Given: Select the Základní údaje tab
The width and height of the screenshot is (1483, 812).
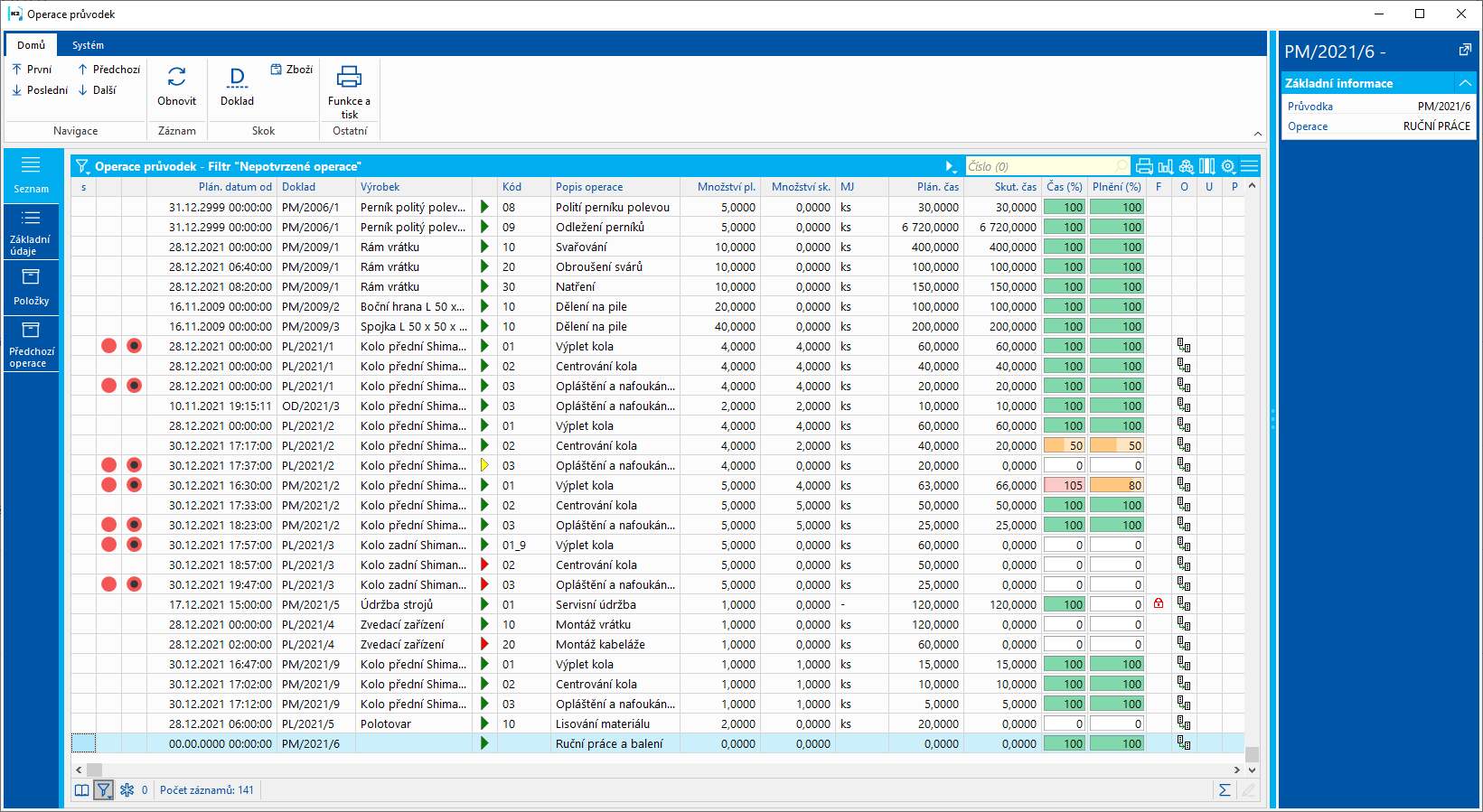Looking at the screenshot, I should (x=31, y=231).
